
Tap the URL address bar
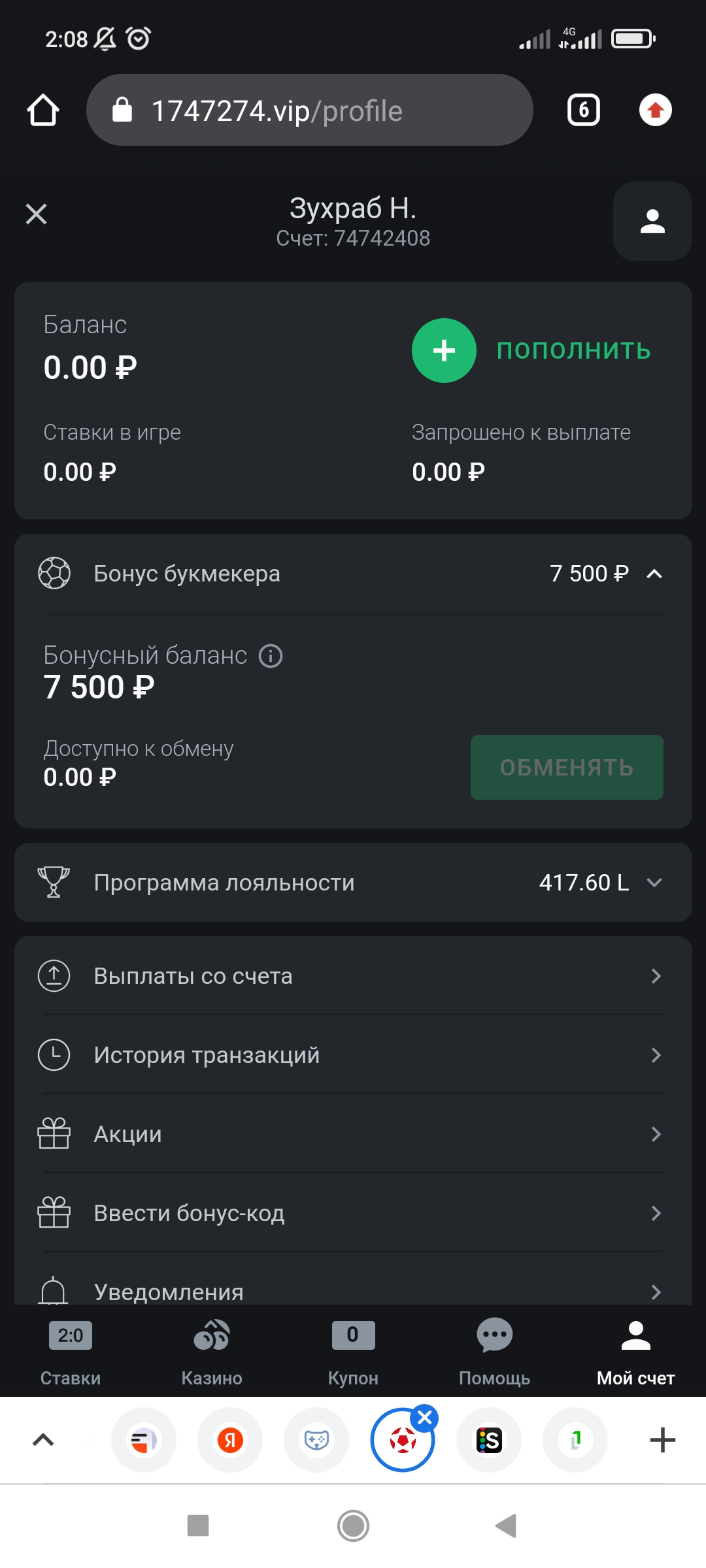(x=310, y=110)
